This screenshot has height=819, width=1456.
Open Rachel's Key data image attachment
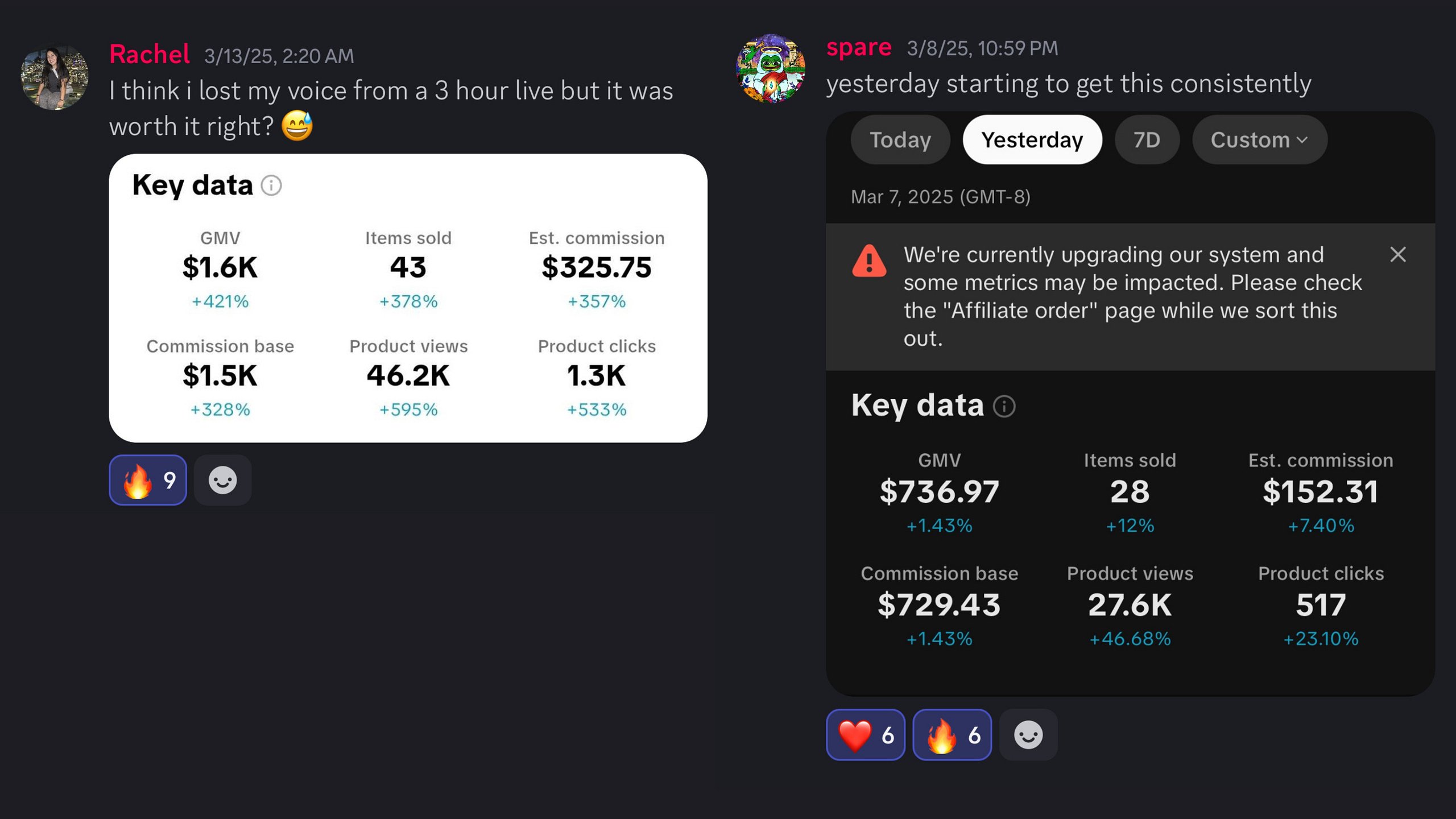pos(408,298)
